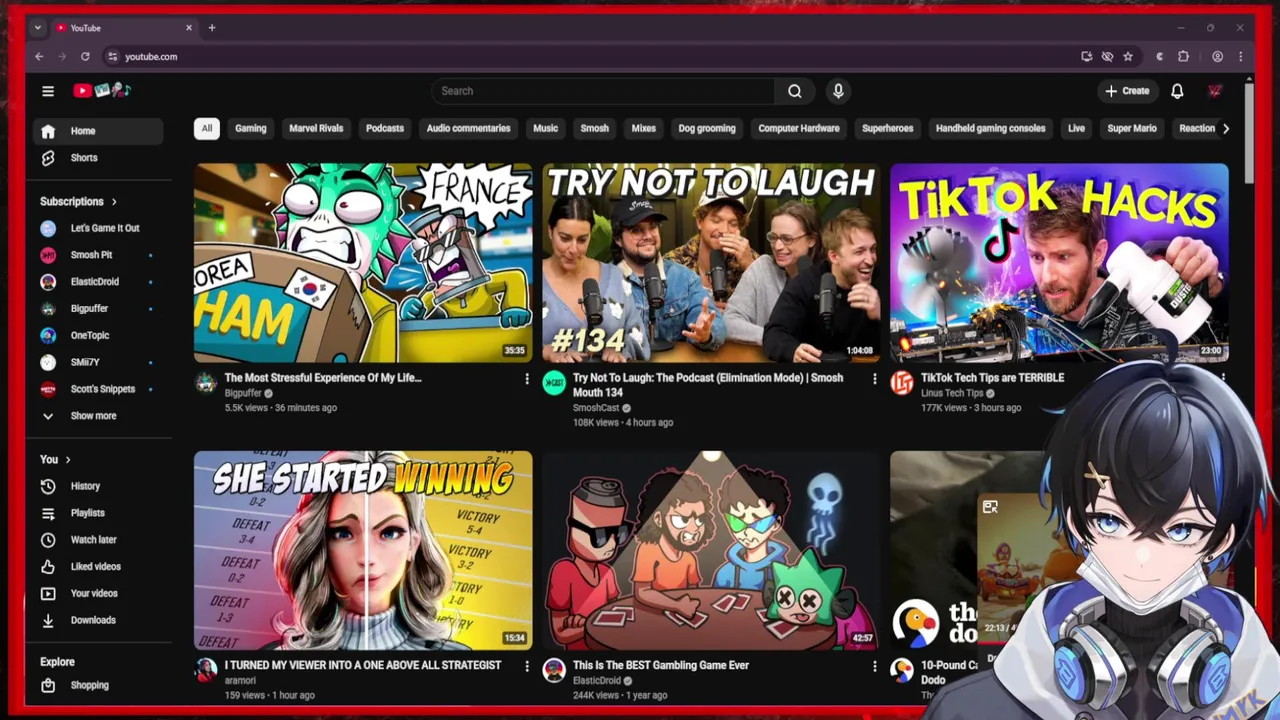Expand the You section

pyautogui.click(x=55, y=460)
